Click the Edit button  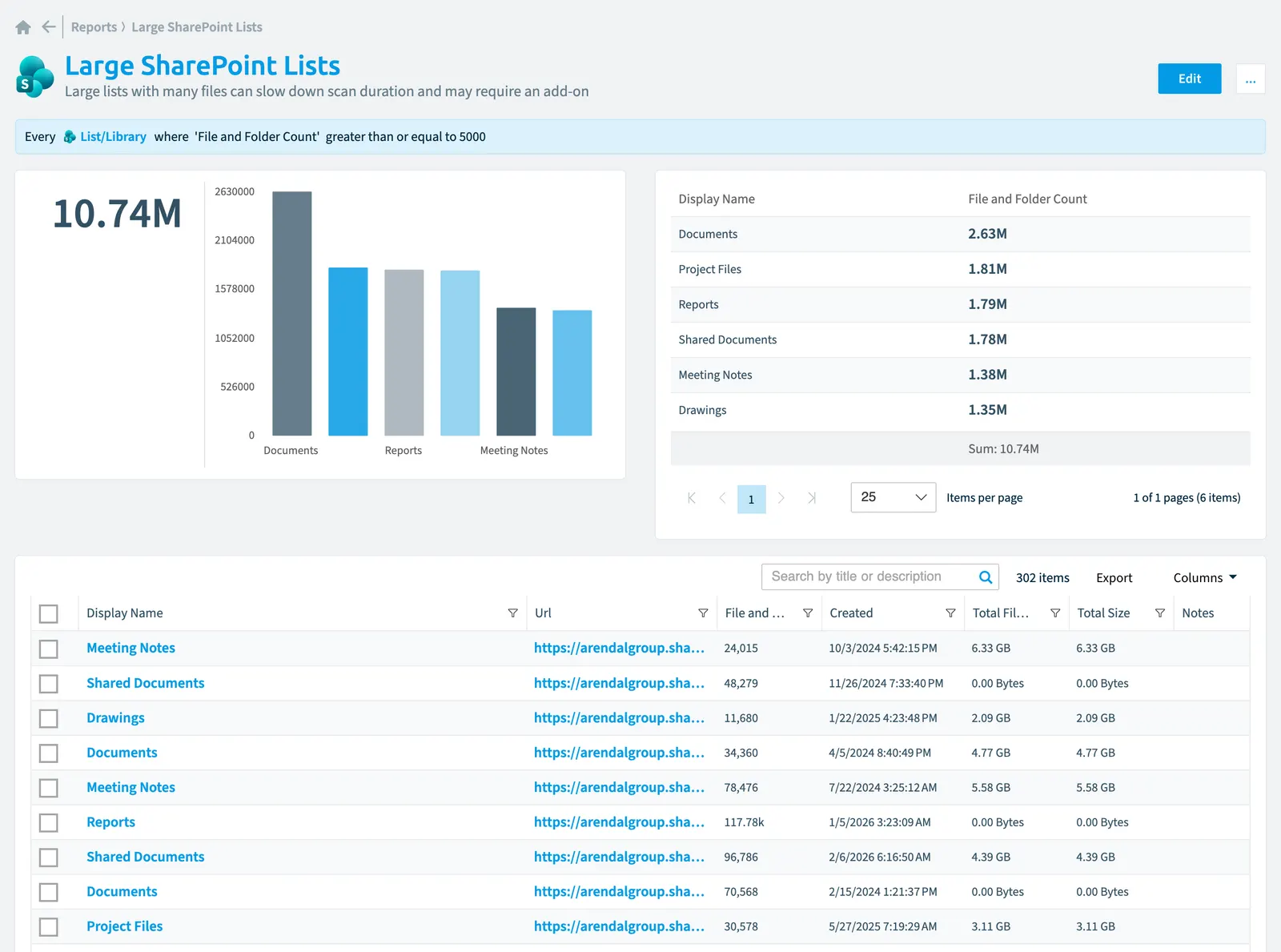[1189, 78]
